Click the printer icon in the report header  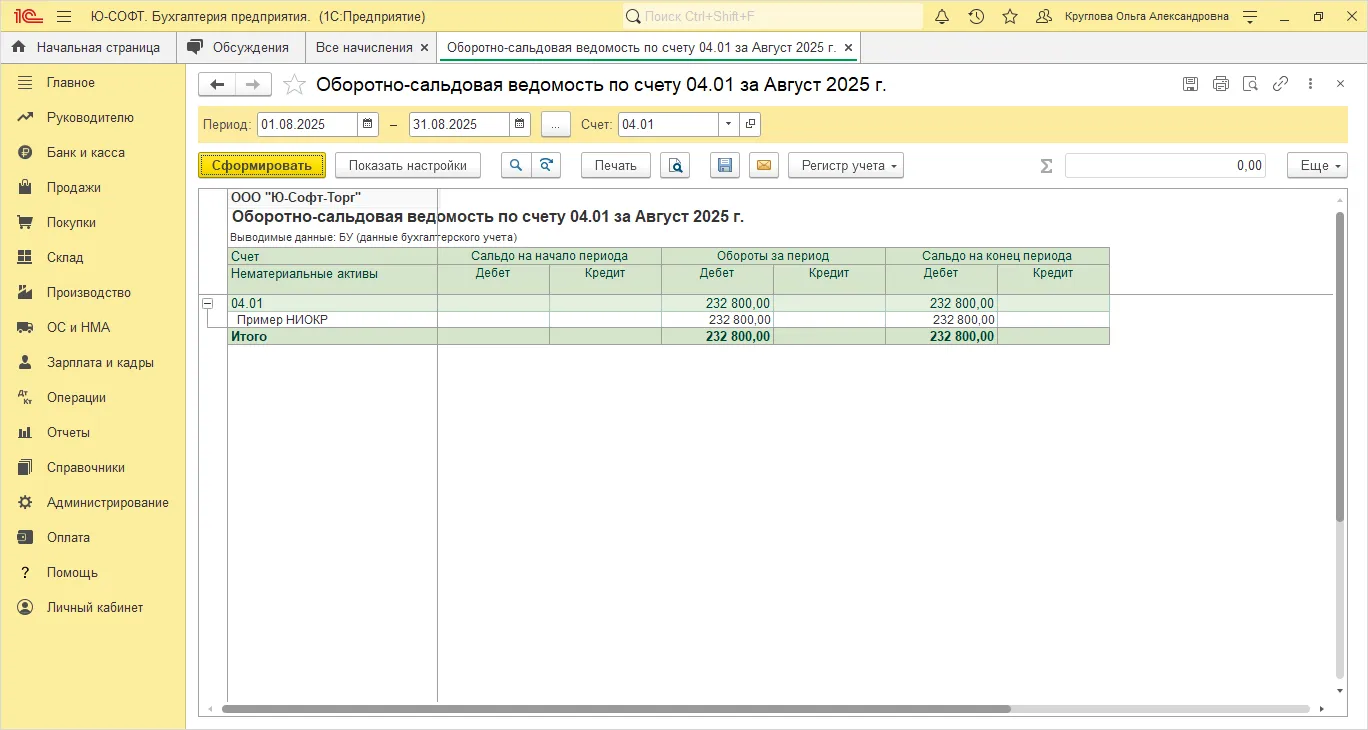[x=1220, y=84]
